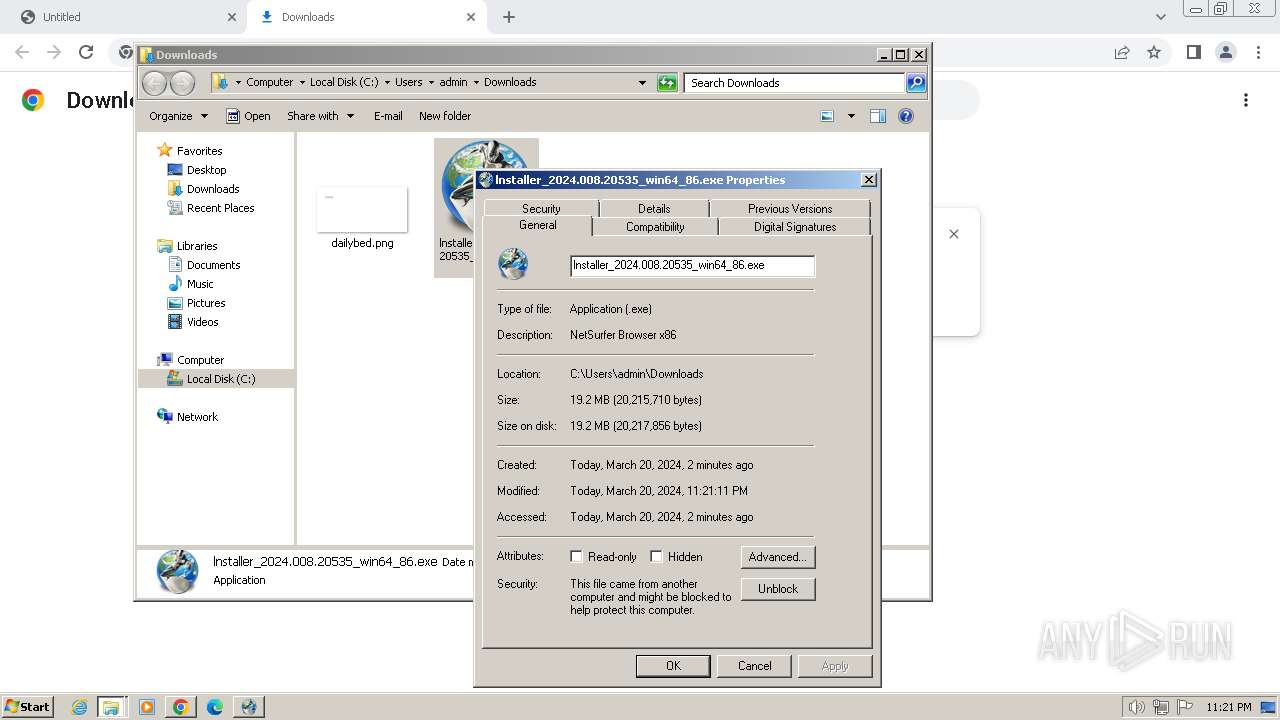Click Chrome's new tab plus button
Image resolution: width=1280 pixels, height=720 pixels.
pos(509,17)
